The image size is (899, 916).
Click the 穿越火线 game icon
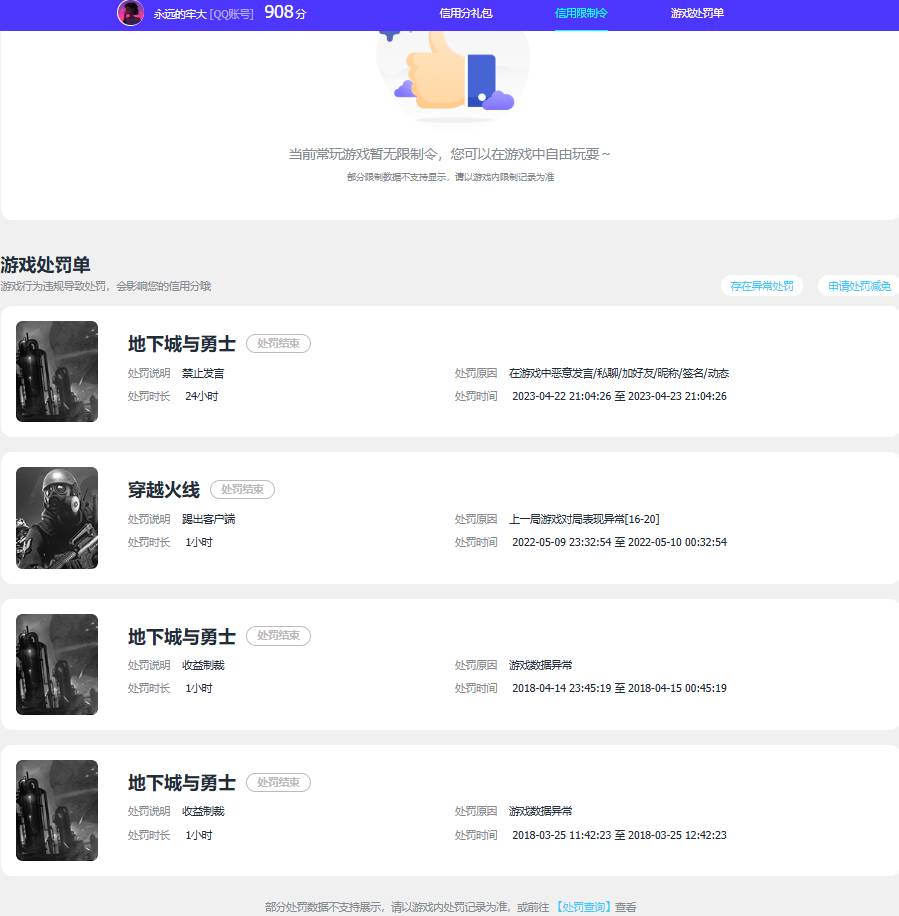[56, 517]
